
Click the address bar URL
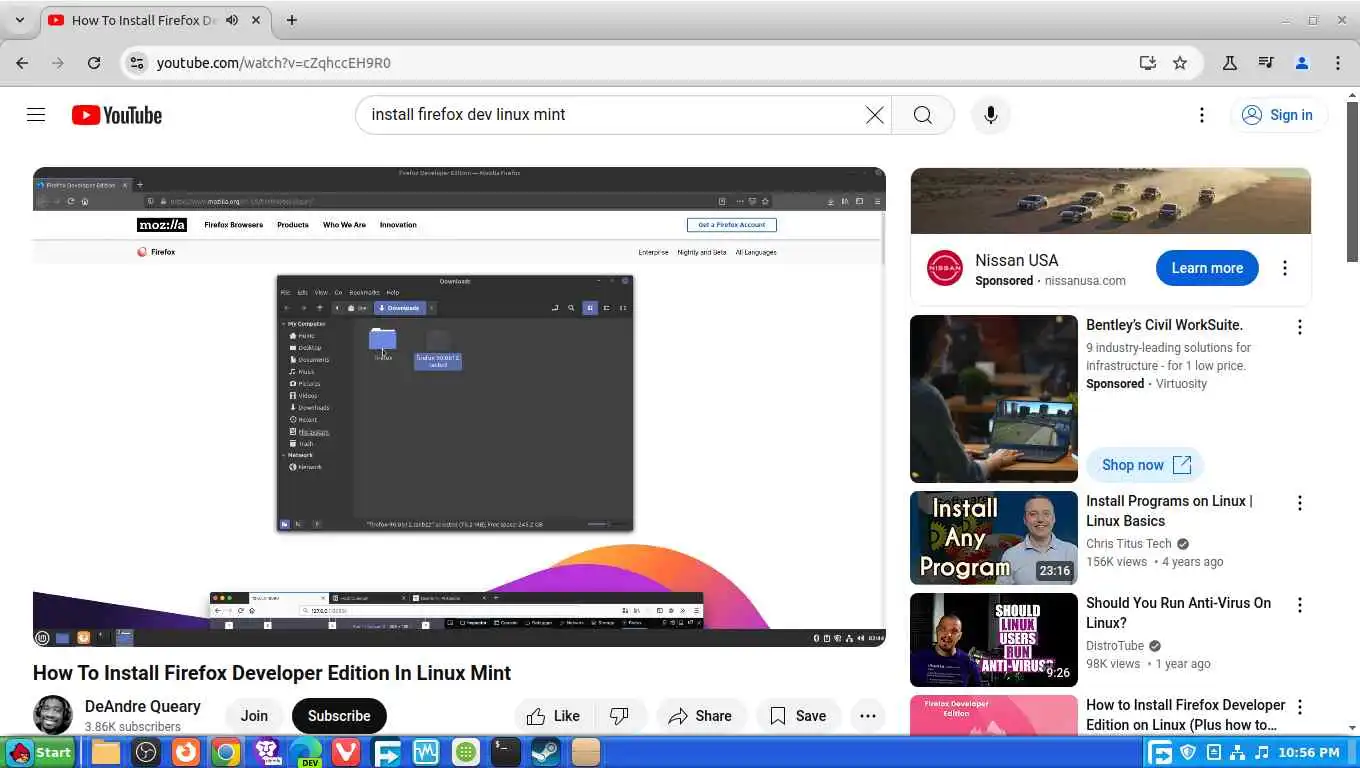point(274,62)
